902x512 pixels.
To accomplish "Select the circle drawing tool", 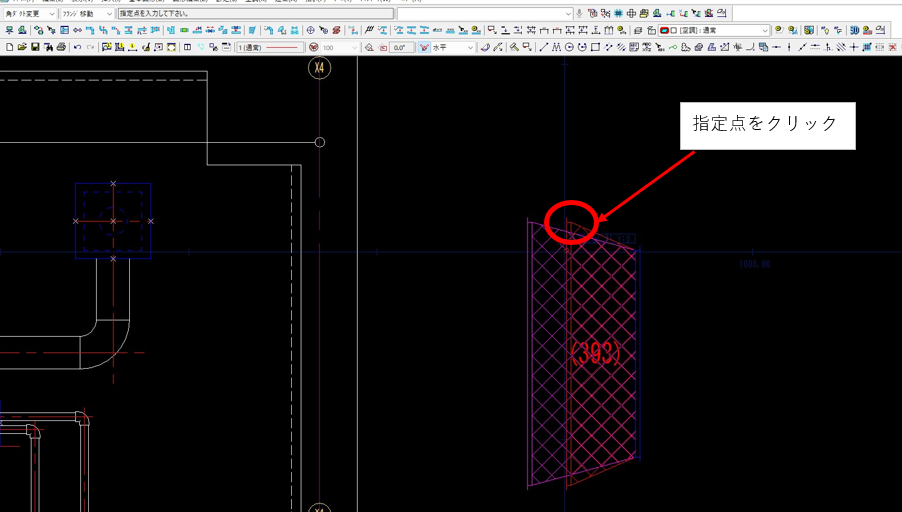I will pyautogui.click(x=569, y=47).
